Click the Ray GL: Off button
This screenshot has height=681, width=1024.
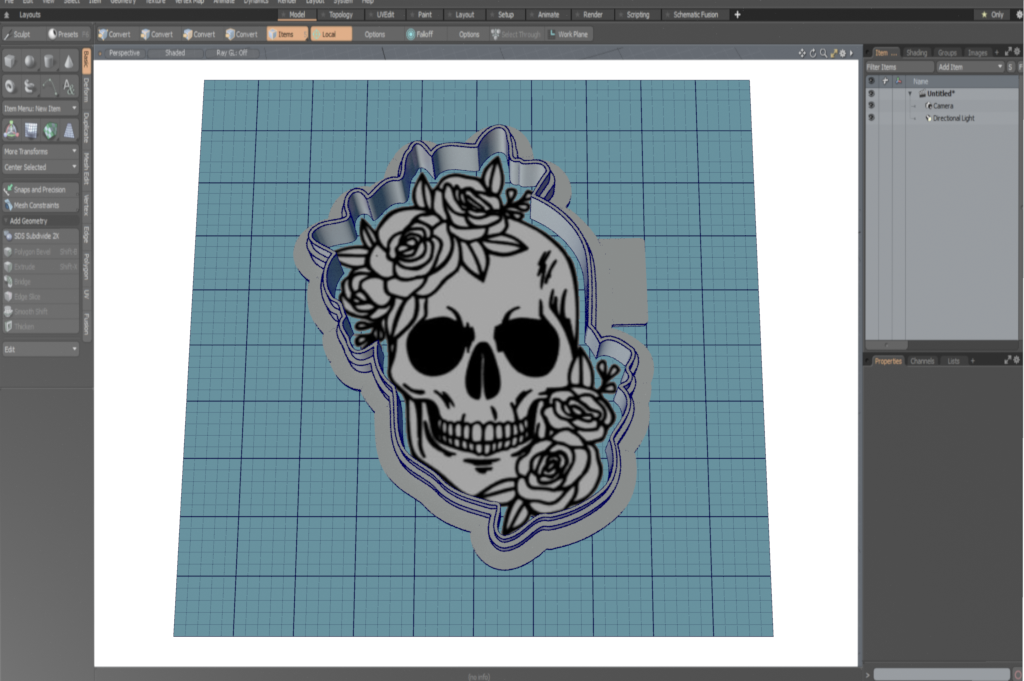[x=232, y=53]
